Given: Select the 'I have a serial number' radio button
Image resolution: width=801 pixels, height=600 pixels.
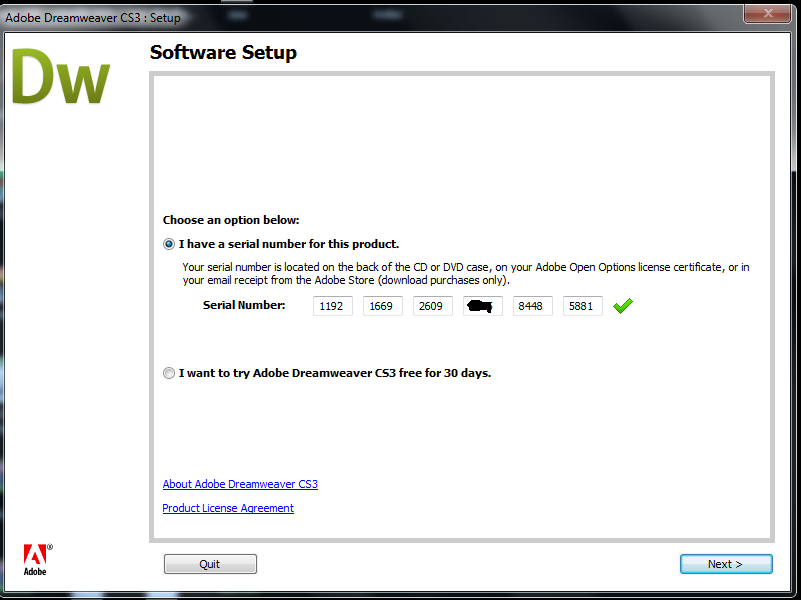Looking at the screenshot, I should coord(169,244).
